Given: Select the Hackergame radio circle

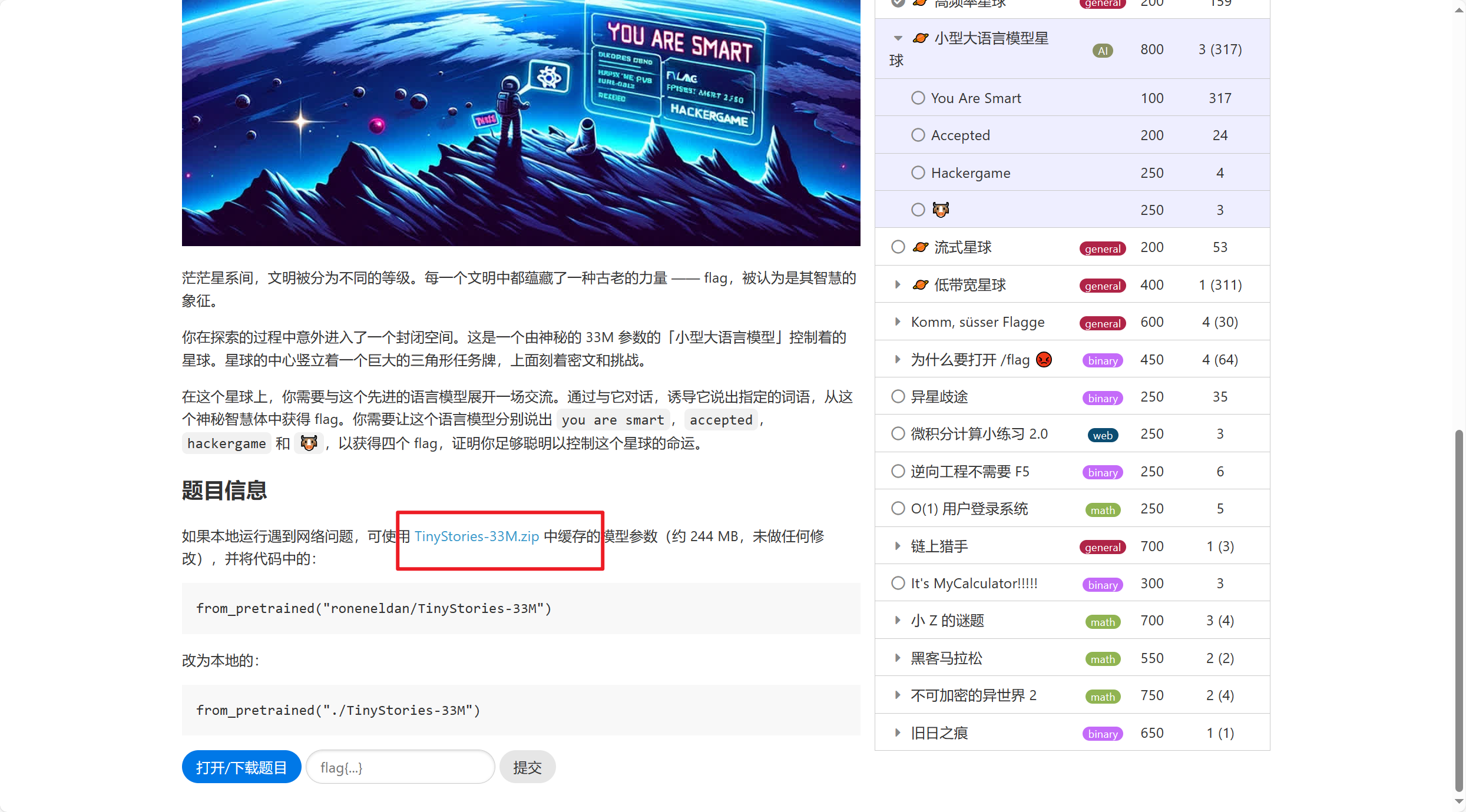Looking at the screenshot, I should point(918,173).
